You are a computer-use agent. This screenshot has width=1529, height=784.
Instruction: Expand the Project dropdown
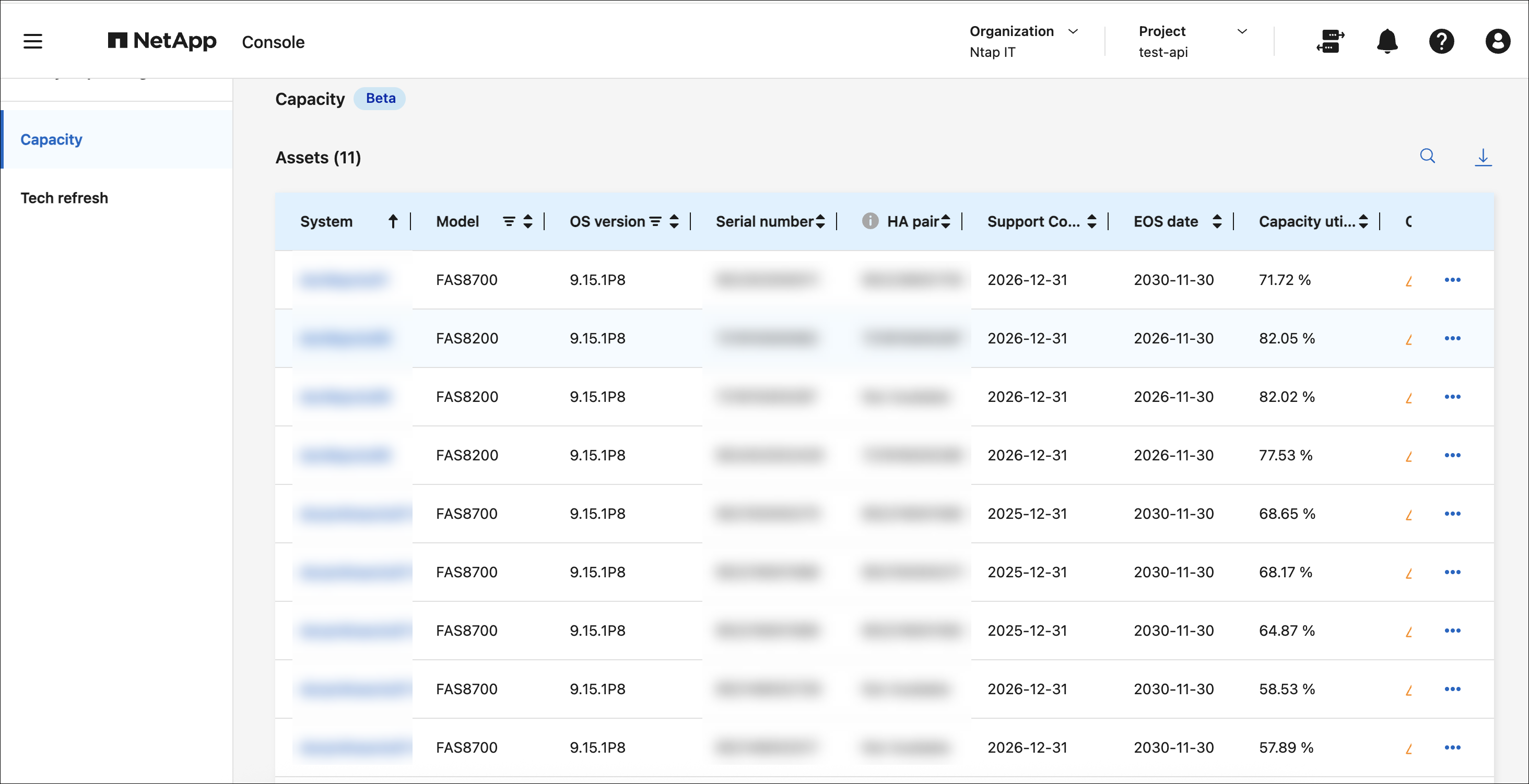coord(1242,31)
